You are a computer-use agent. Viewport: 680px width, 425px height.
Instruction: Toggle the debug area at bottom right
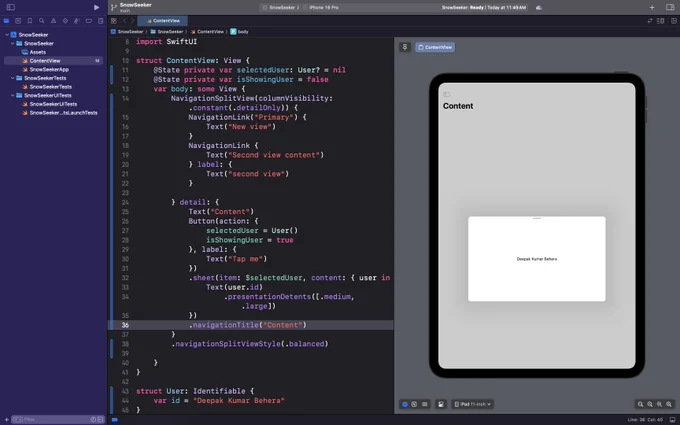(x=673, y=419)
